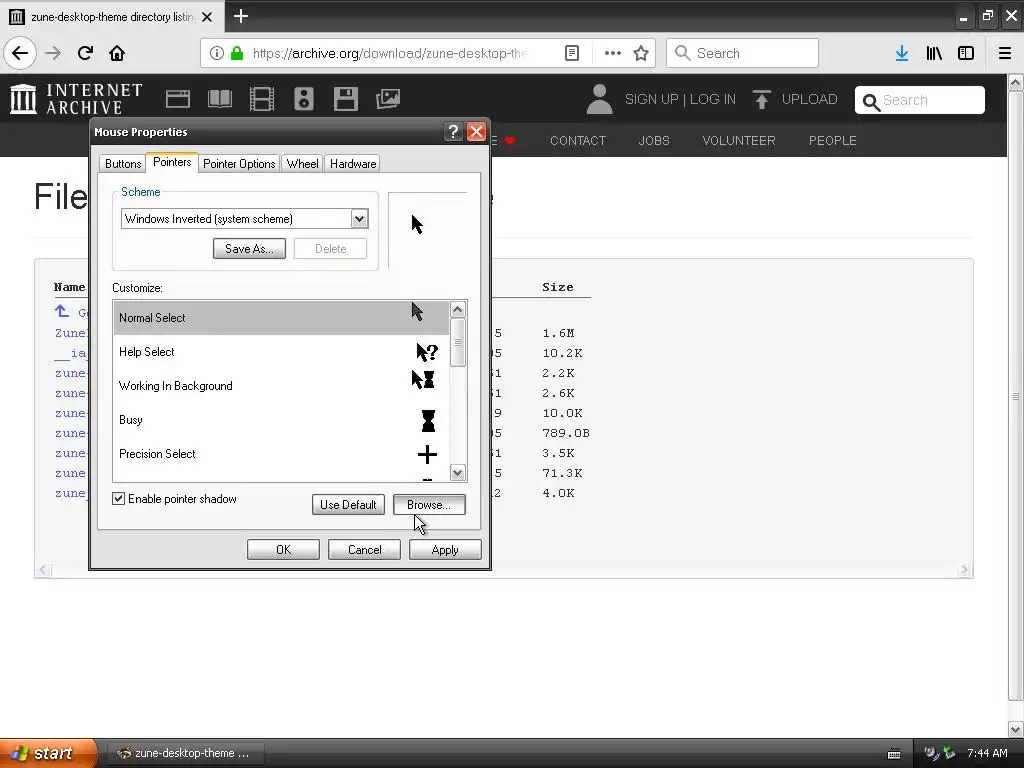
Task: Click SIGN UP link
Action: coord(651,99)
